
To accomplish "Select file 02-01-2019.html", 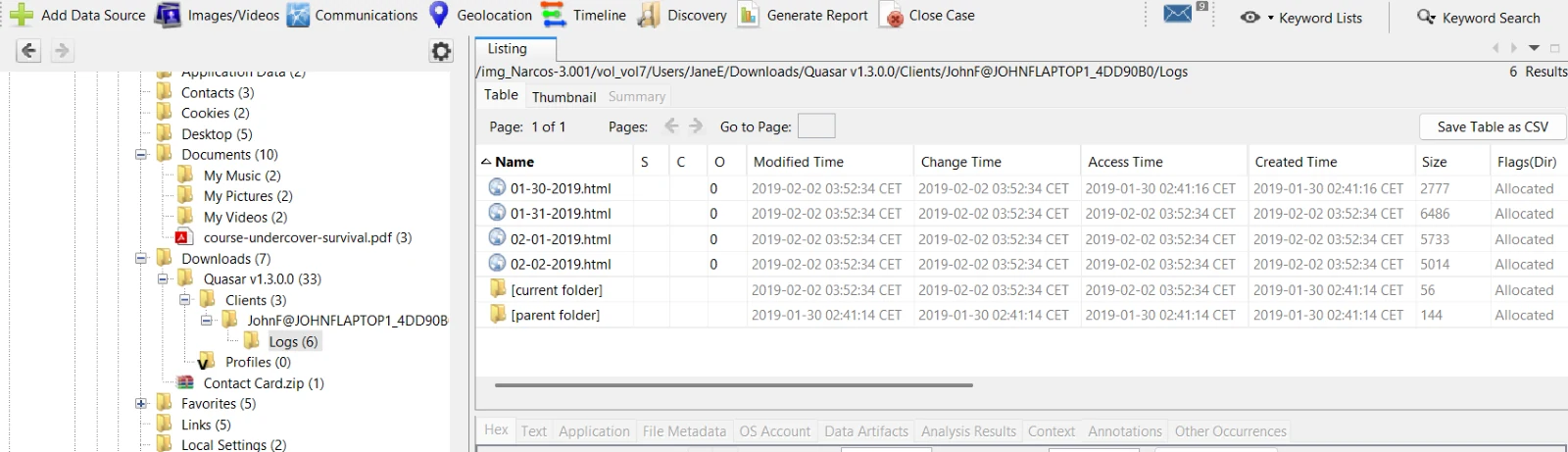I will click(561, 239).
